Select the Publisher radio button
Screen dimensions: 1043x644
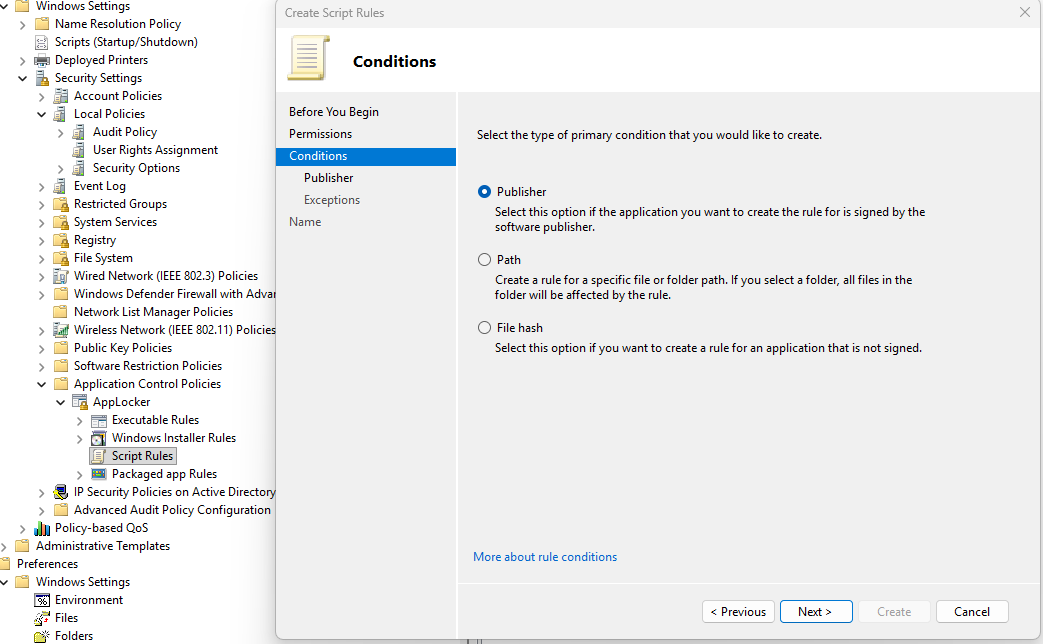coord(484,192)
